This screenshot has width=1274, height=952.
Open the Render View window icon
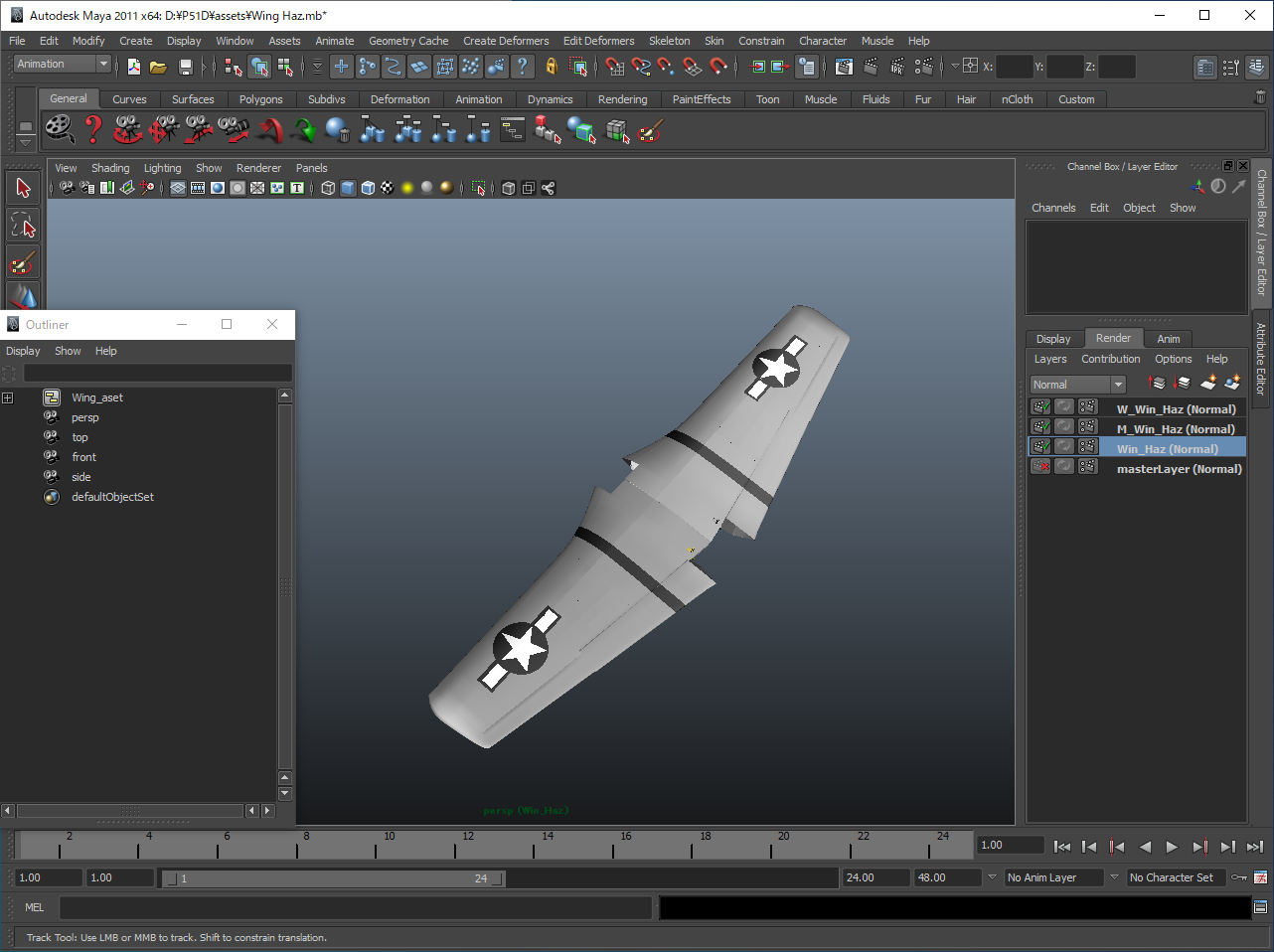click(x=844, y=67)
